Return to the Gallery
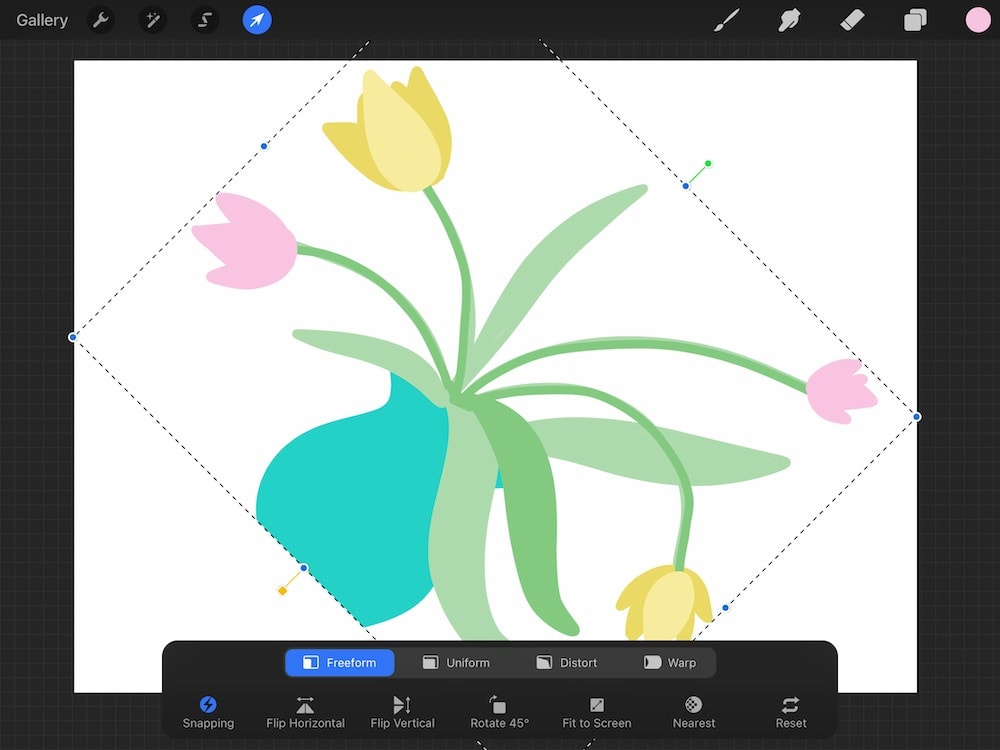 pos(40,19)
